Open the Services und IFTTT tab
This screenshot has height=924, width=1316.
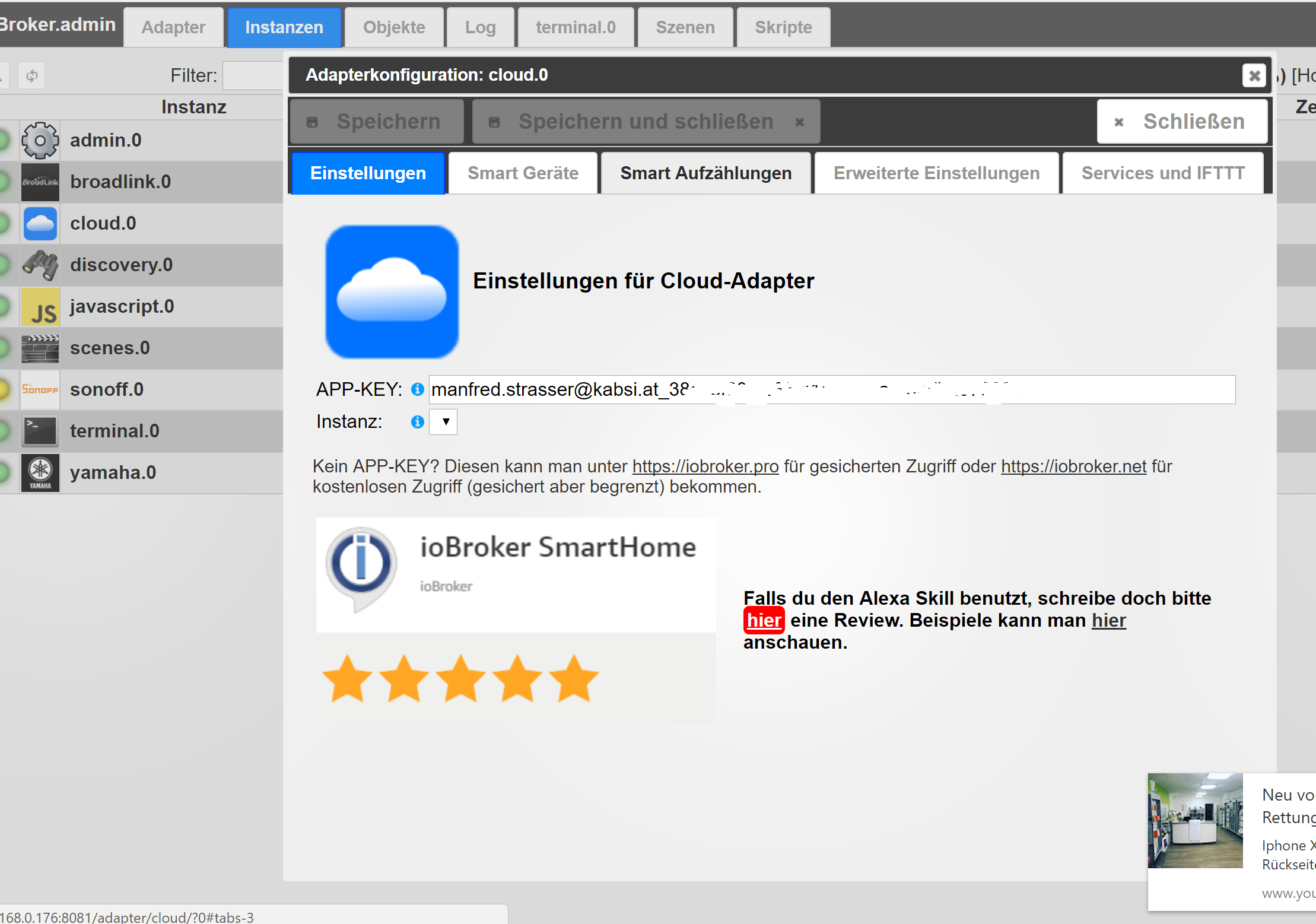[x=1162, y=173]
